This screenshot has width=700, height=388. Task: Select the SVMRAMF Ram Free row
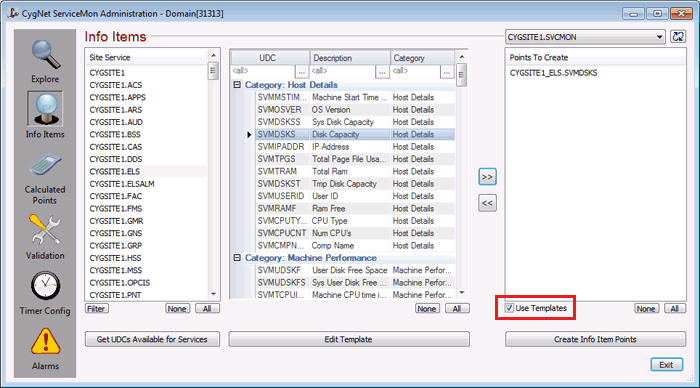(x=355, y=209)
